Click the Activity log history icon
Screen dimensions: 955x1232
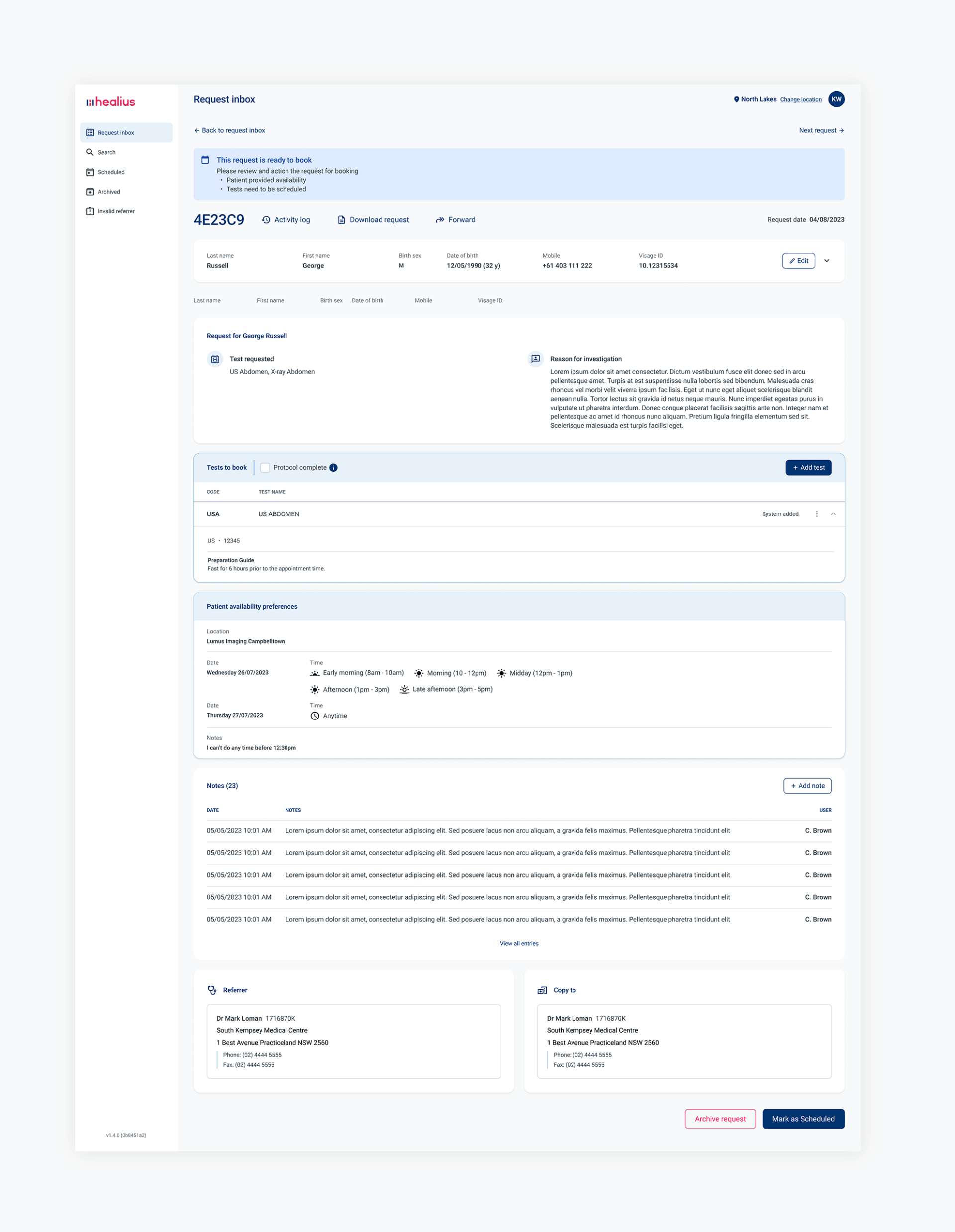(x=266, y=220)
